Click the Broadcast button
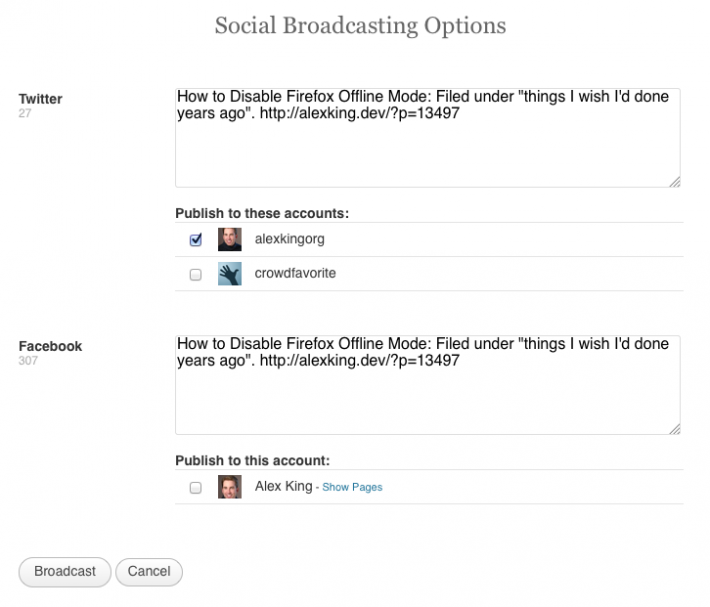710x607 pixels. click(x=65, y=572)
